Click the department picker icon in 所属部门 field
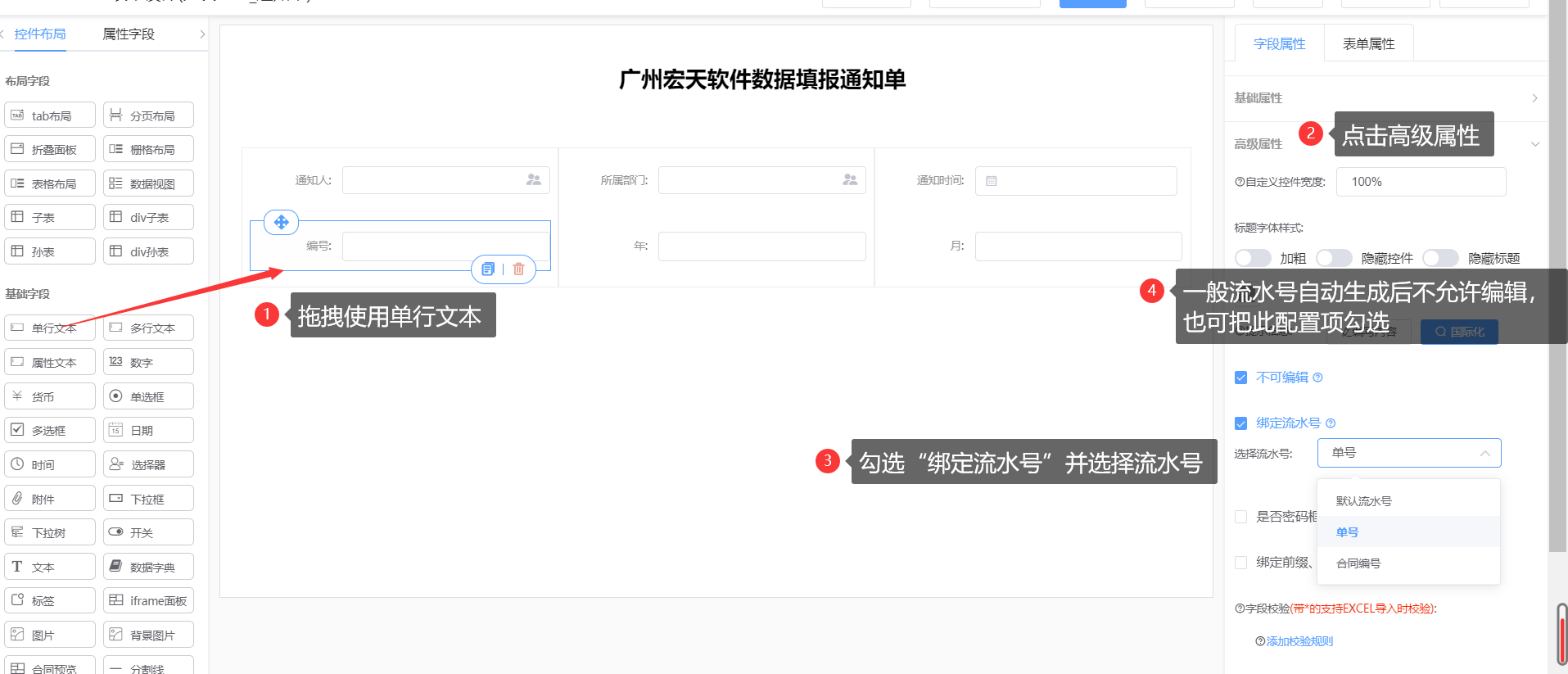The image size is (1568, 674). point(849,180)
